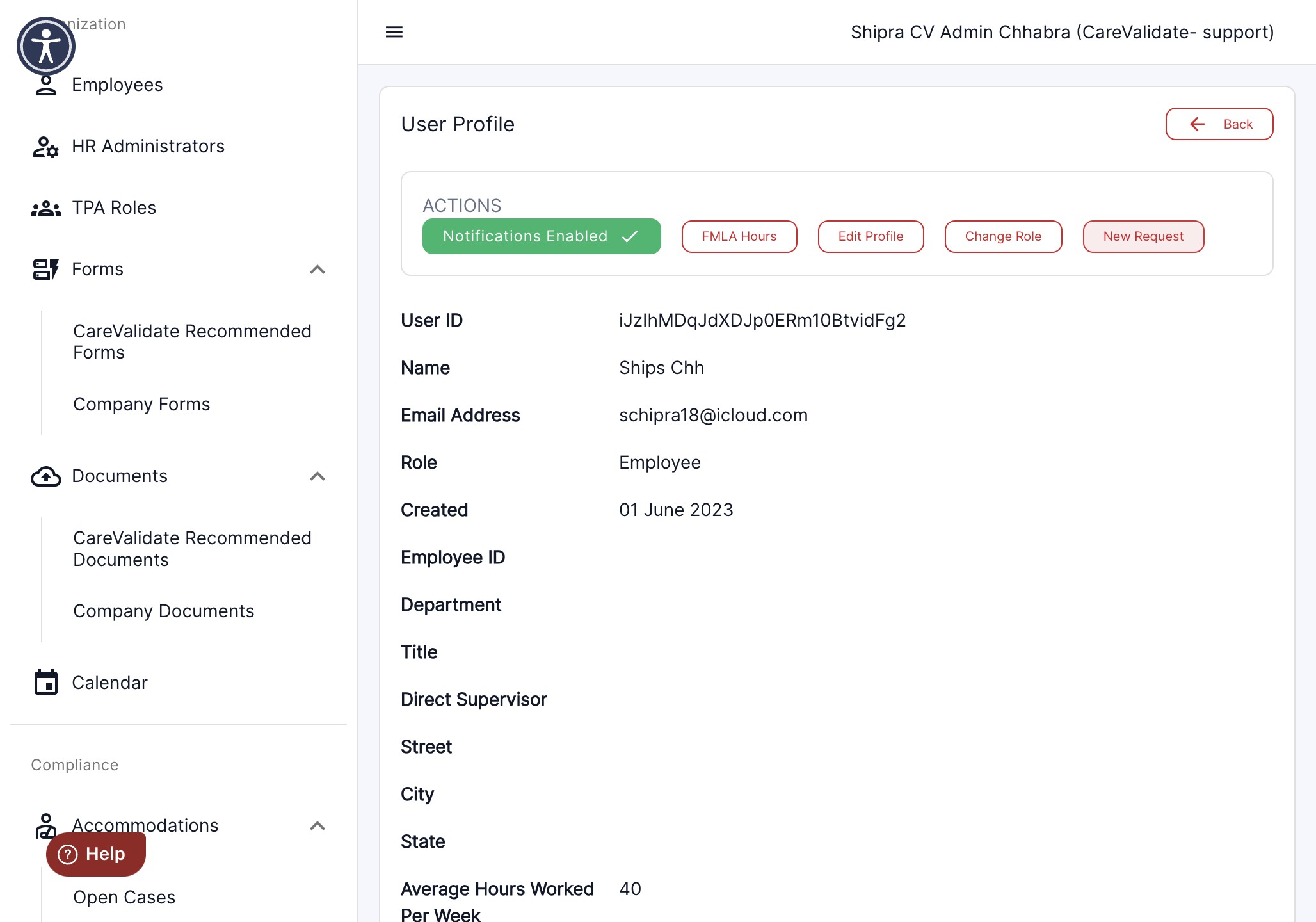This screenshot has width=1316, height=922.
Task: Click the Help question mark icon
Action: [68, 854]
